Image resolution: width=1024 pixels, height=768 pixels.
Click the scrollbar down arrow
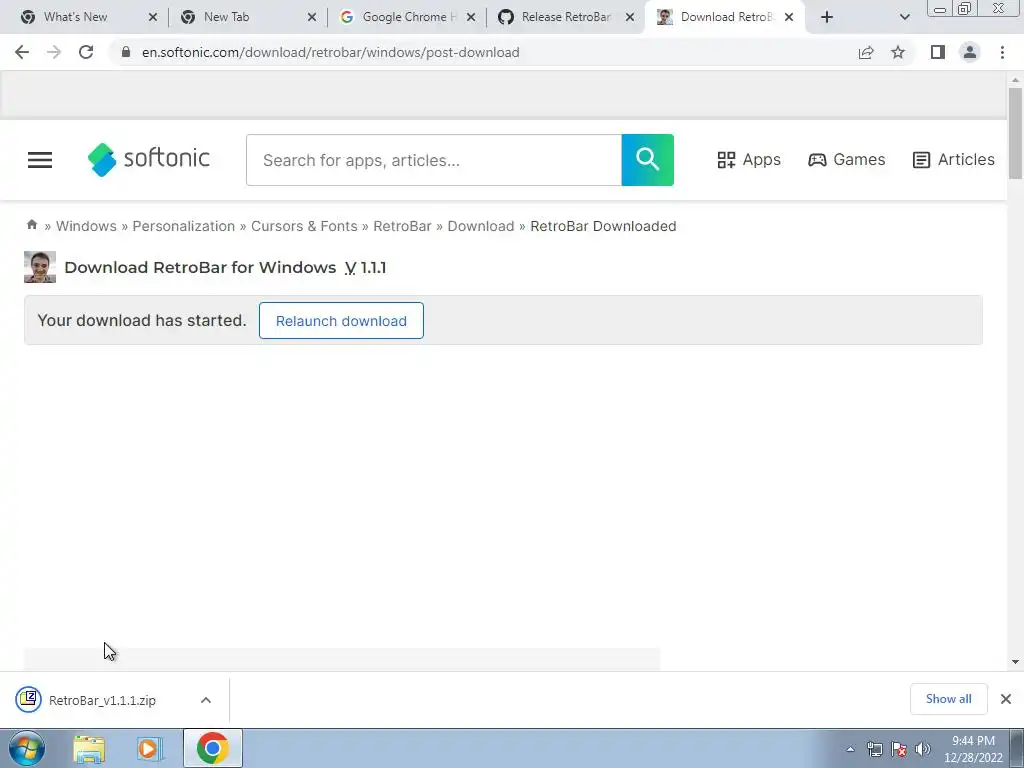coord(1015,662)
